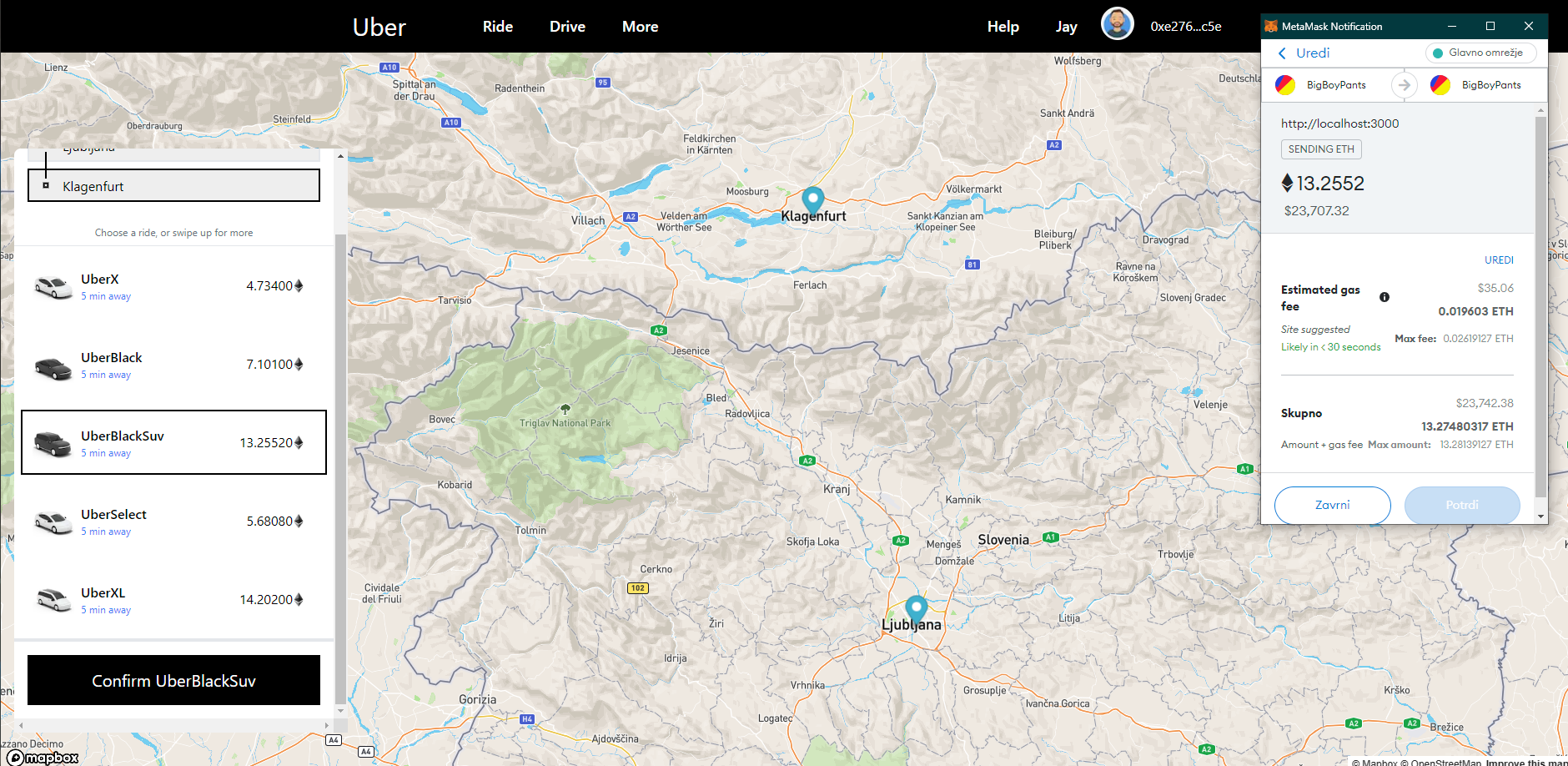Screen dimensions: 1568x766
Task: Click the arrow between sender and recipient
Action: (x=1405, y=85)
